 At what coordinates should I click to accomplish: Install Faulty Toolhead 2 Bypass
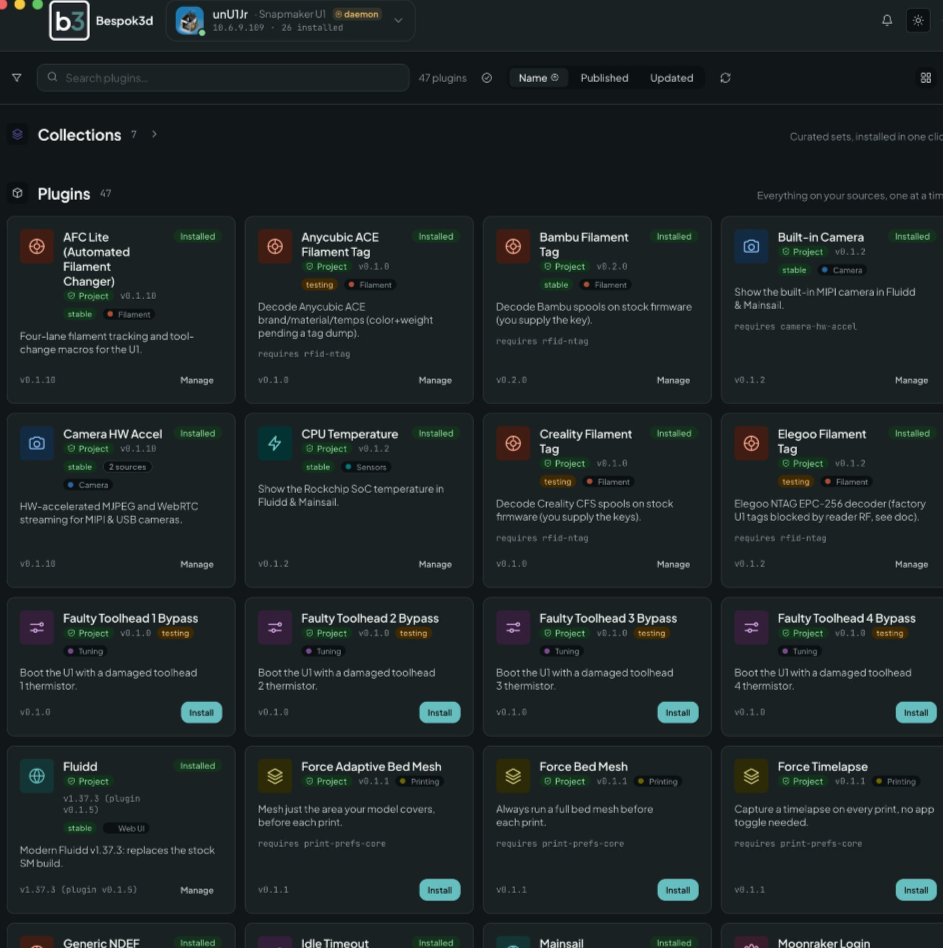pyautogui.click(x=439, y=713)
